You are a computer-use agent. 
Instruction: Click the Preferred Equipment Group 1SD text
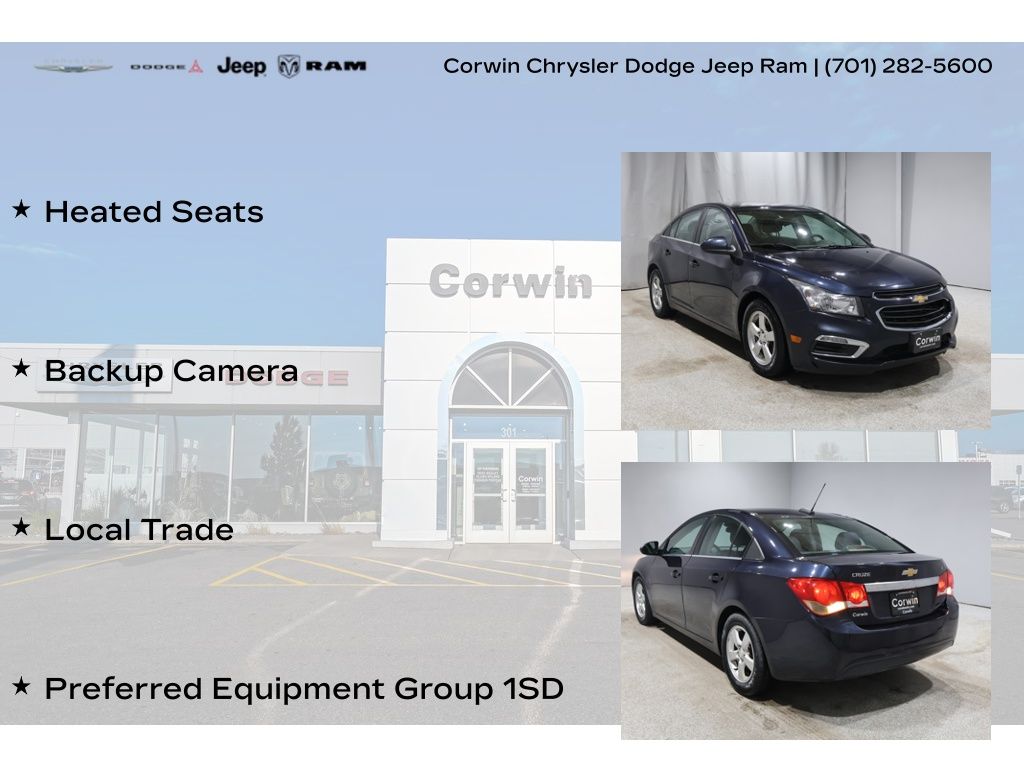[304, 689]
